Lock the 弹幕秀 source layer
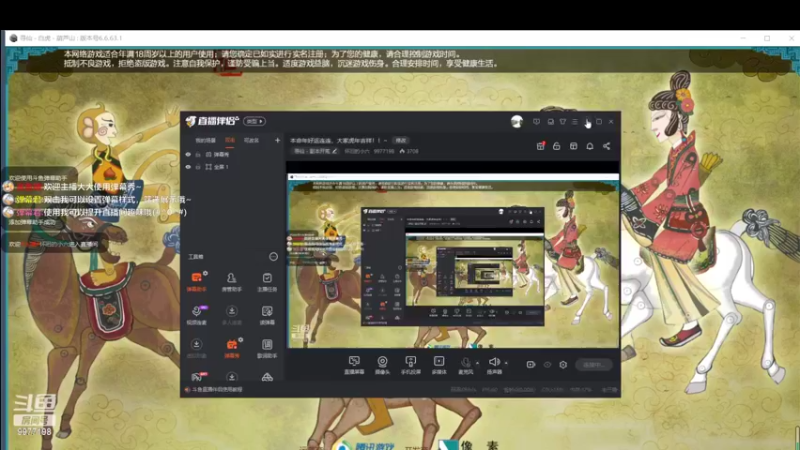This screenshot has width=800, height=450. coord(198,154)
